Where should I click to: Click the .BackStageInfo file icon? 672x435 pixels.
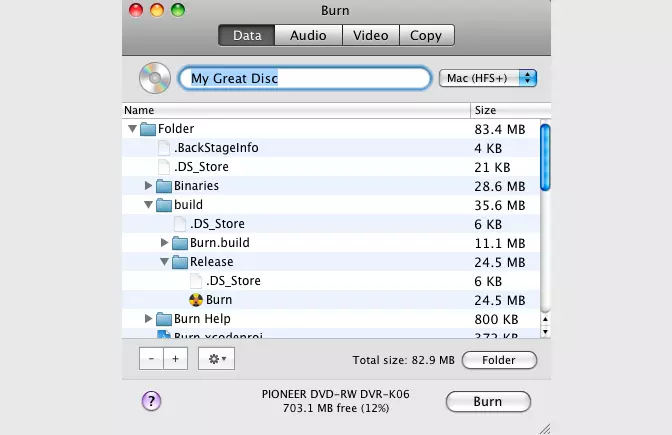coord(164,148)
